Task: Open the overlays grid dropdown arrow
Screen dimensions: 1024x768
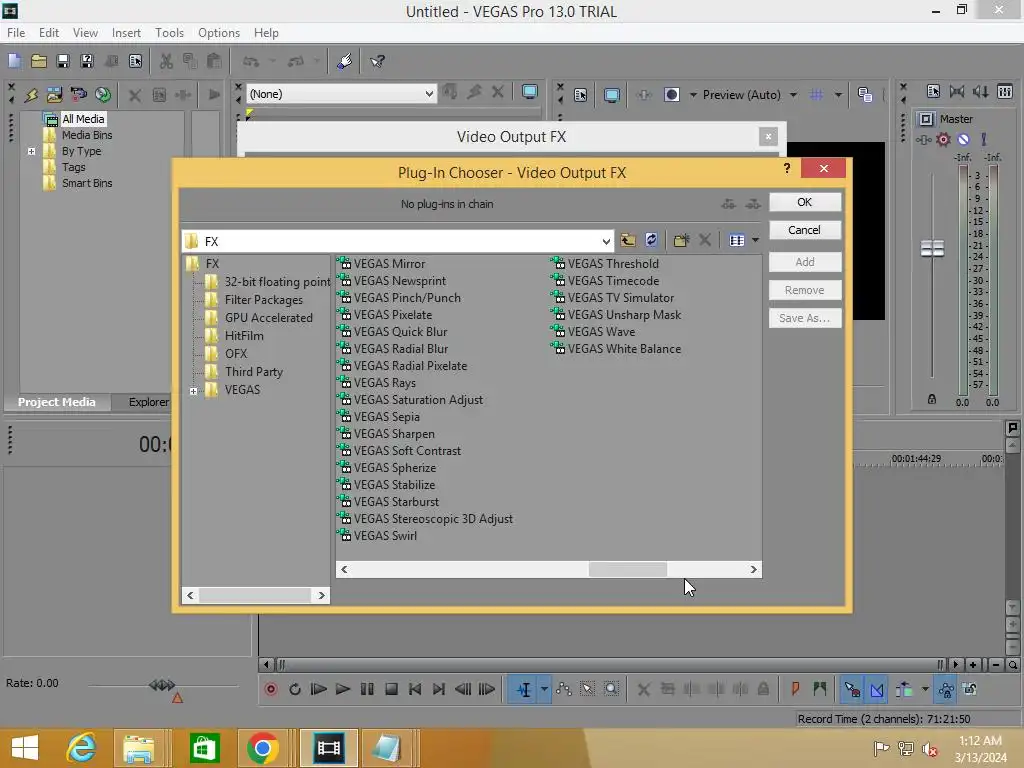Action: (x=838, y=95)
